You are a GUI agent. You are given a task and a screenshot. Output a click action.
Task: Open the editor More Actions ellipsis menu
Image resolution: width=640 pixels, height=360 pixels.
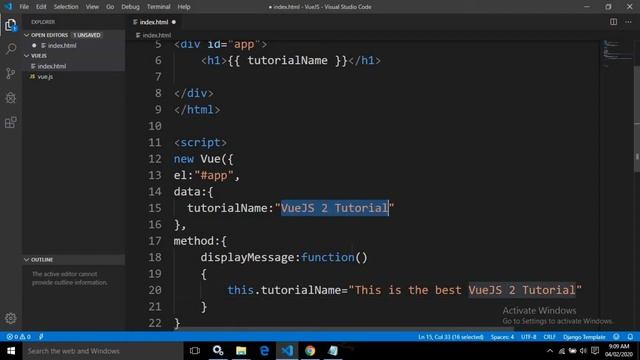[x=628, y=22]
